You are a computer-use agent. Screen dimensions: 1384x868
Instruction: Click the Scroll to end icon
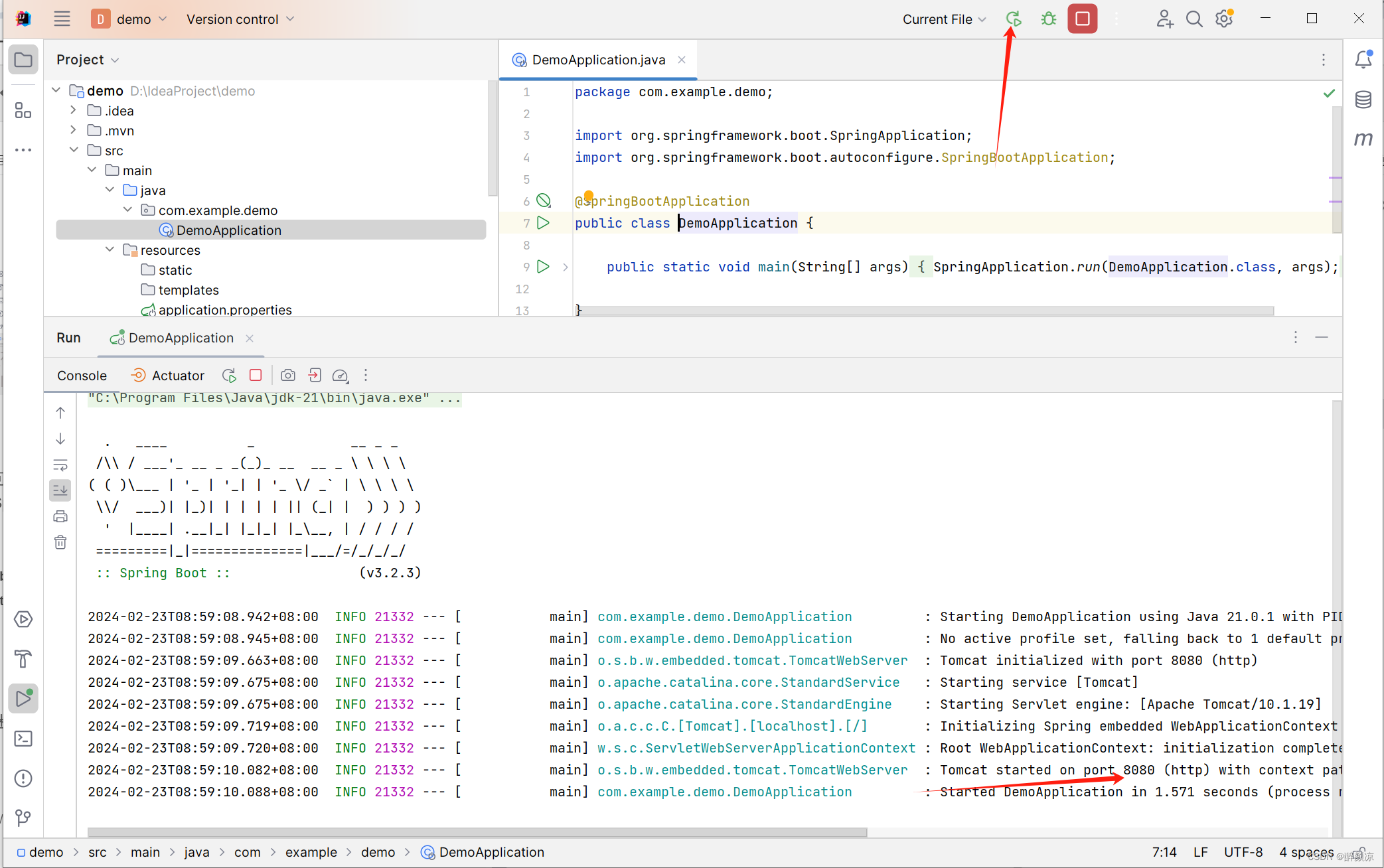tap(61, 490)
